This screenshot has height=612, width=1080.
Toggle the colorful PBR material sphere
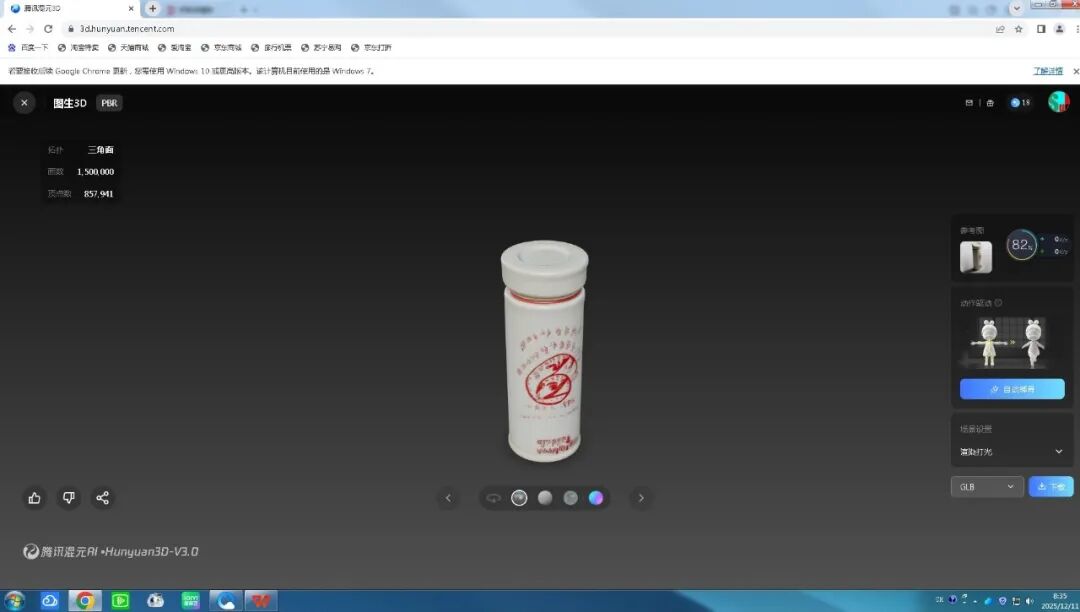pos(595,497)
